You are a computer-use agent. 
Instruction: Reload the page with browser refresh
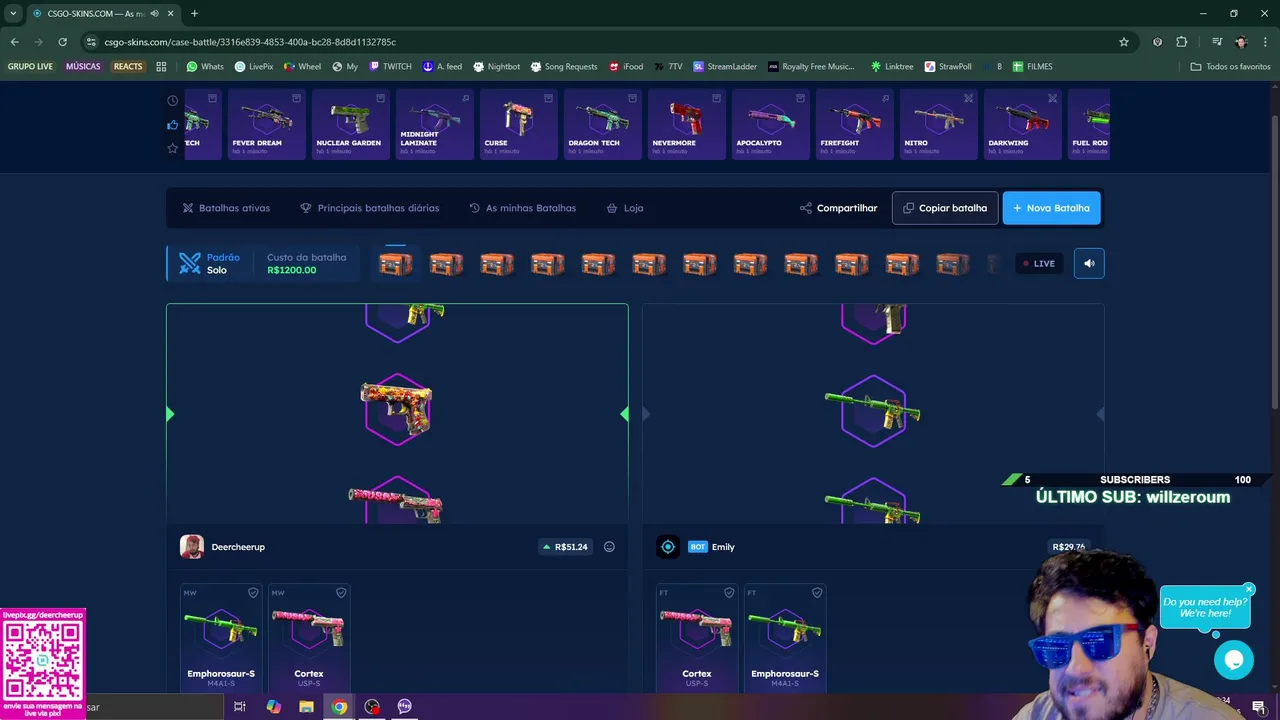click(62, 42)
